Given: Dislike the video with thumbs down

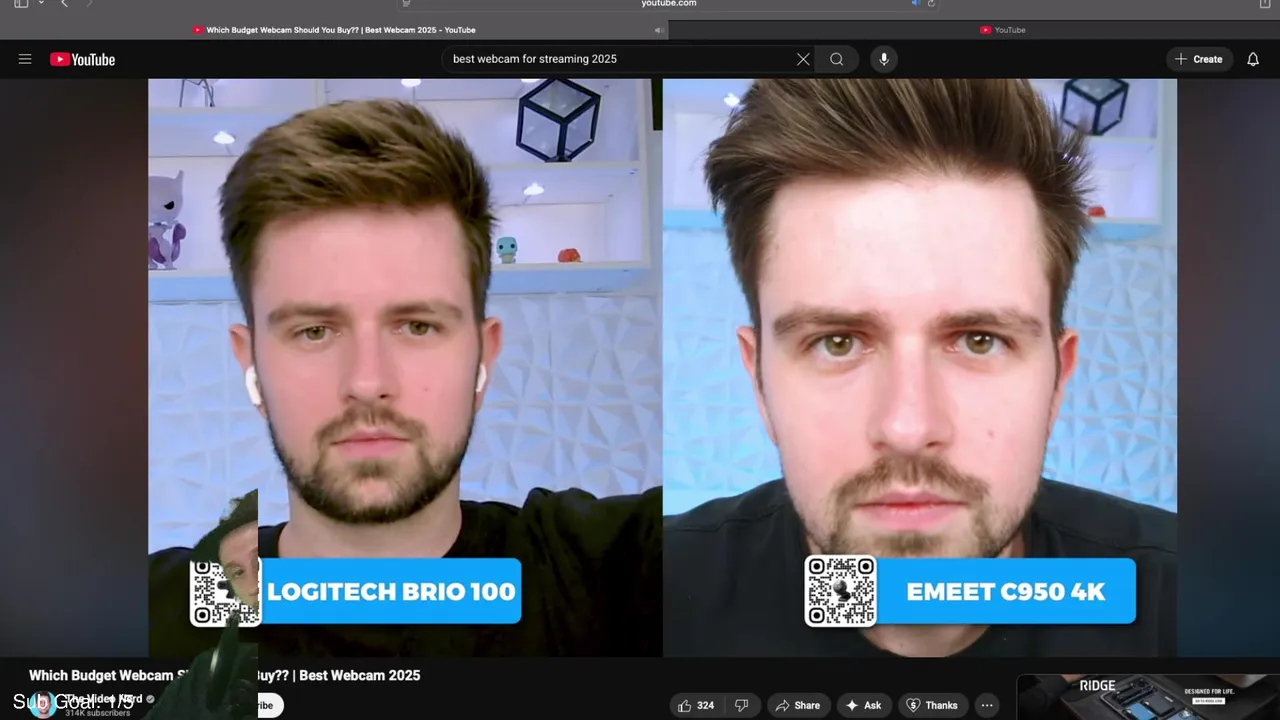Looking at the screenshot, I should click(742, 705).
